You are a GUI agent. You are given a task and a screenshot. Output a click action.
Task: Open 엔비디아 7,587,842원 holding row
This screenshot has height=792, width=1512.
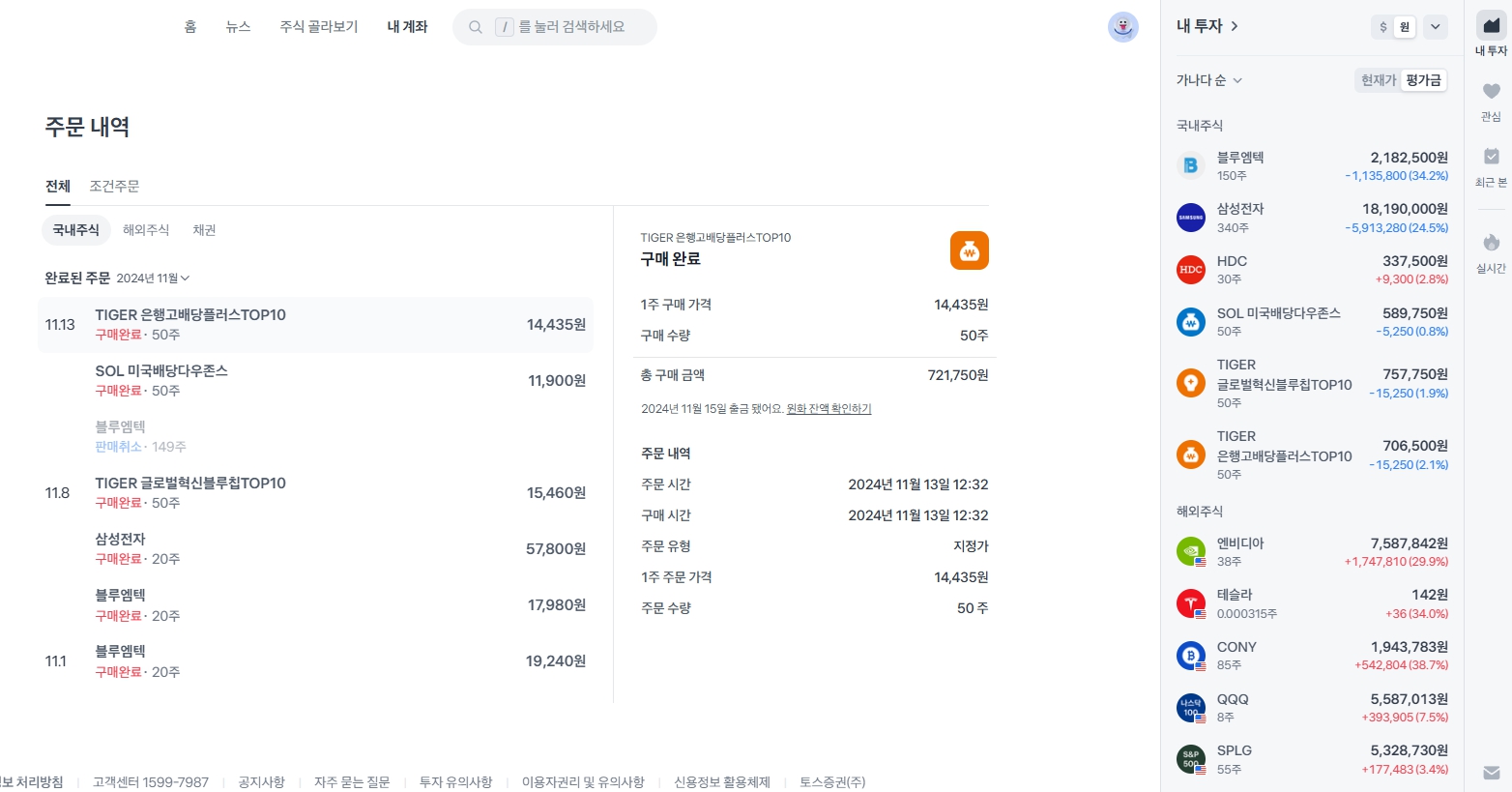(x=1312, y=551)
